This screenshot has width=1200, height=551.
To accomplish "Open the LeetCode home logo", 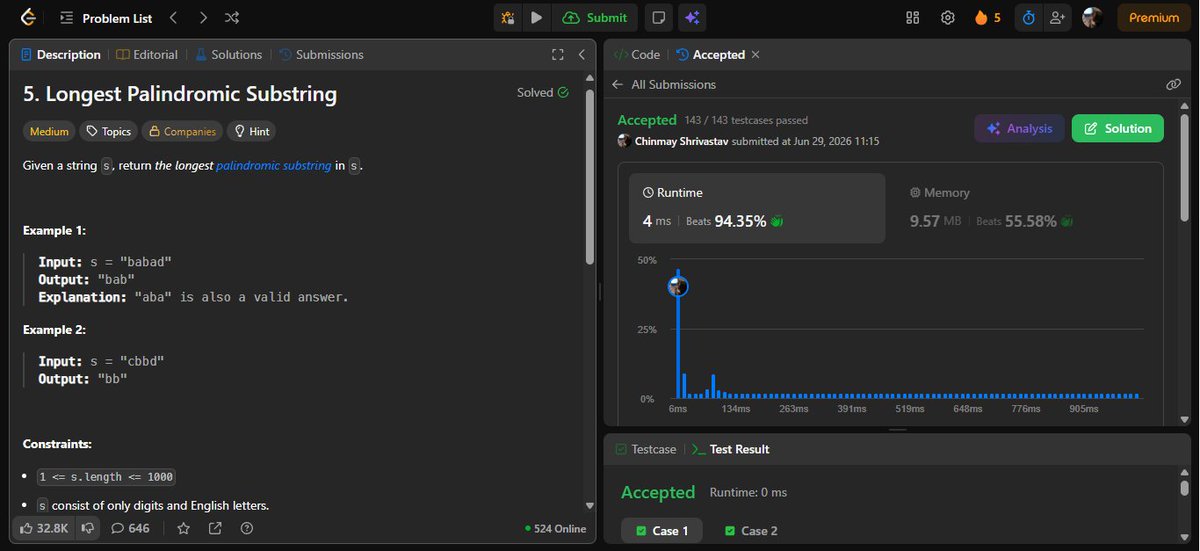I will [27, 17].
